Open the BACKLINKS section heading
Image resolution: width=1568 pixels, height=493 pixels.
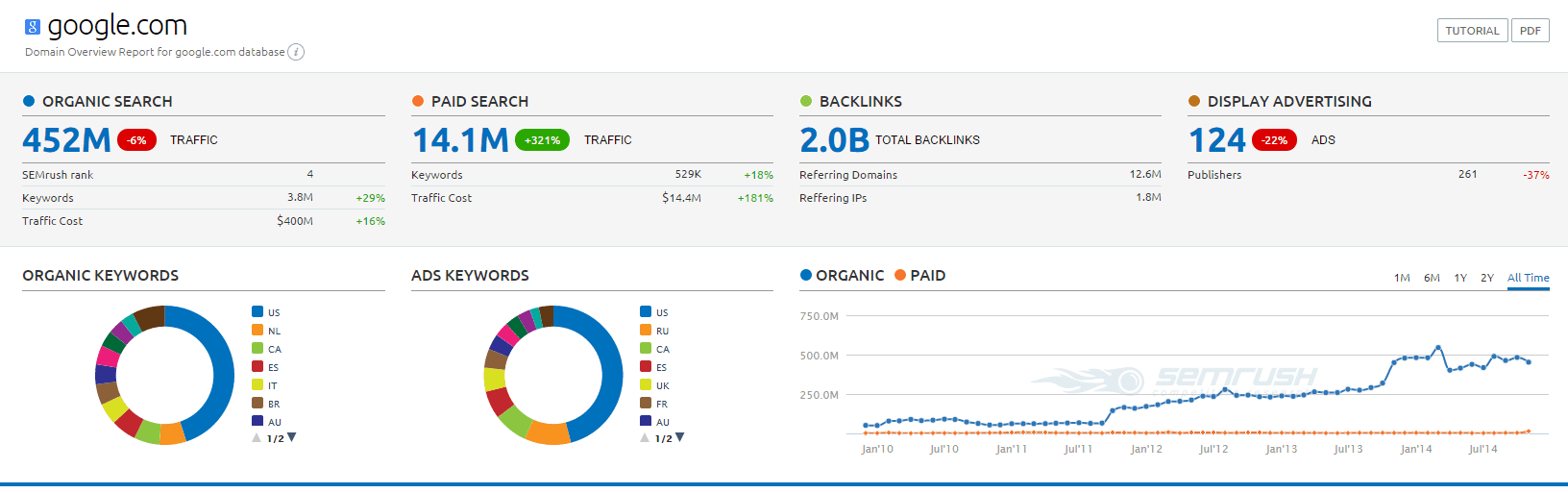(861, 102)
